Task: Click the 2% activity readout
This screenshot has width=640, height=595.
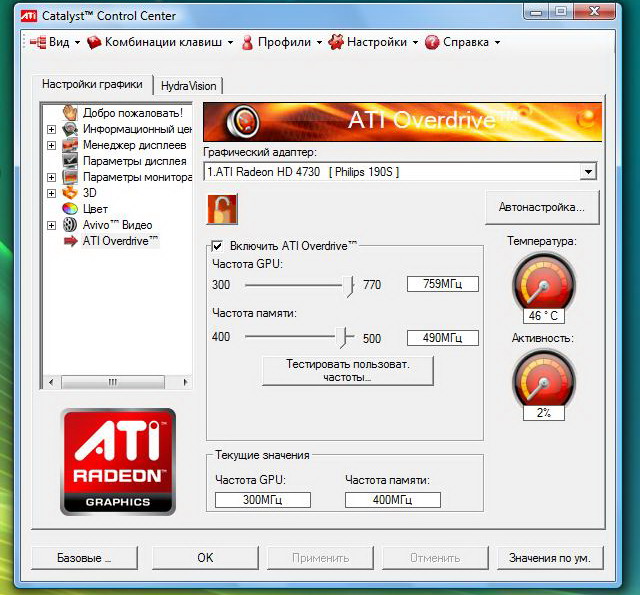Action: pos(544,413)
